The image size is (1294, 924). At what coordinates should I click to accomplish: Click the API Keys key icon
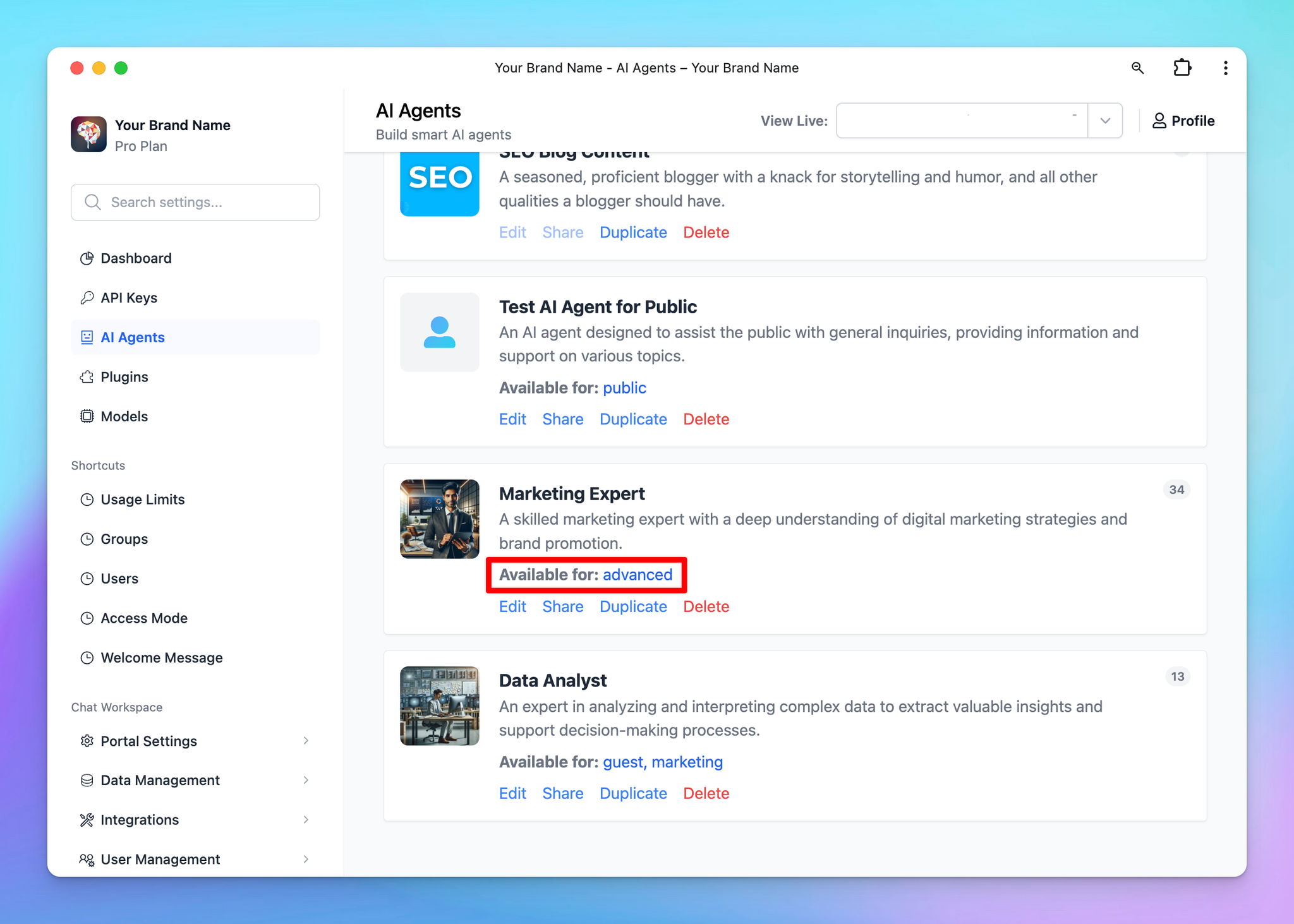(x=87, y=297)
